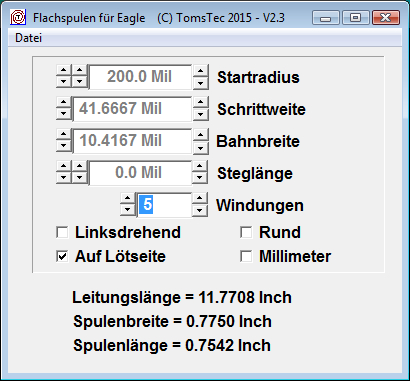The height and width of the screenshot is (382, 411).
Task: Click the Schrittweite label
Action: tap(261, 109)
